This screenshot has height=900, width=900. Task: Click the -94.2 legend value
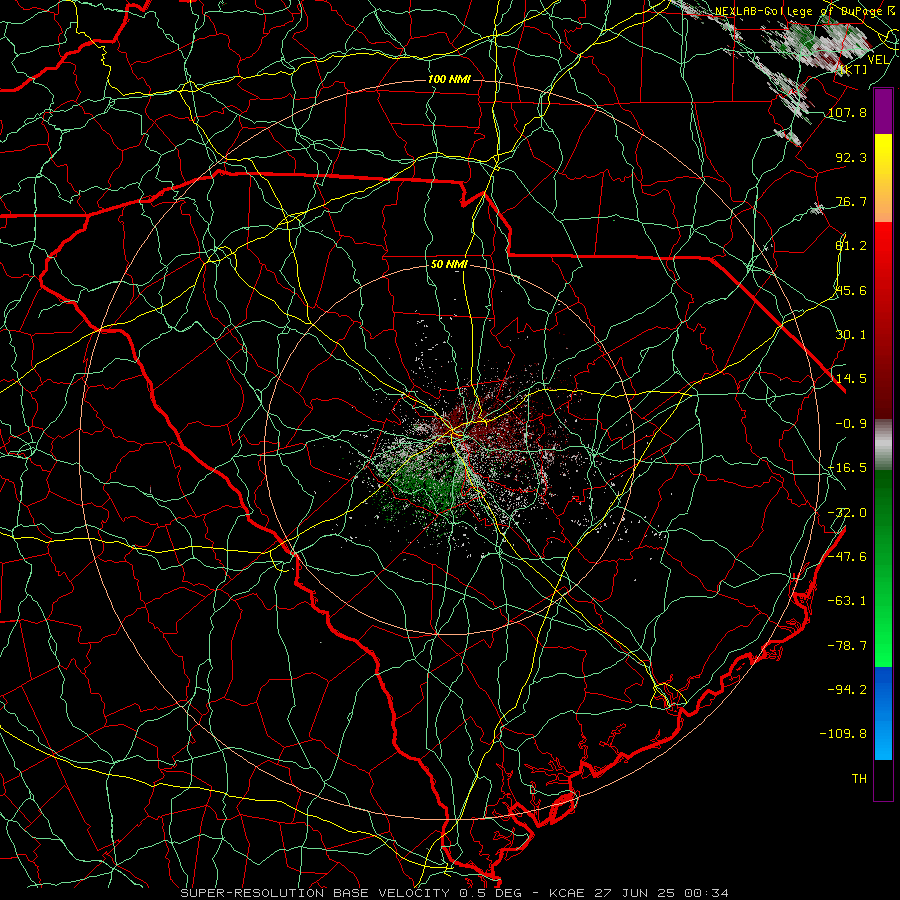point(847,690)
